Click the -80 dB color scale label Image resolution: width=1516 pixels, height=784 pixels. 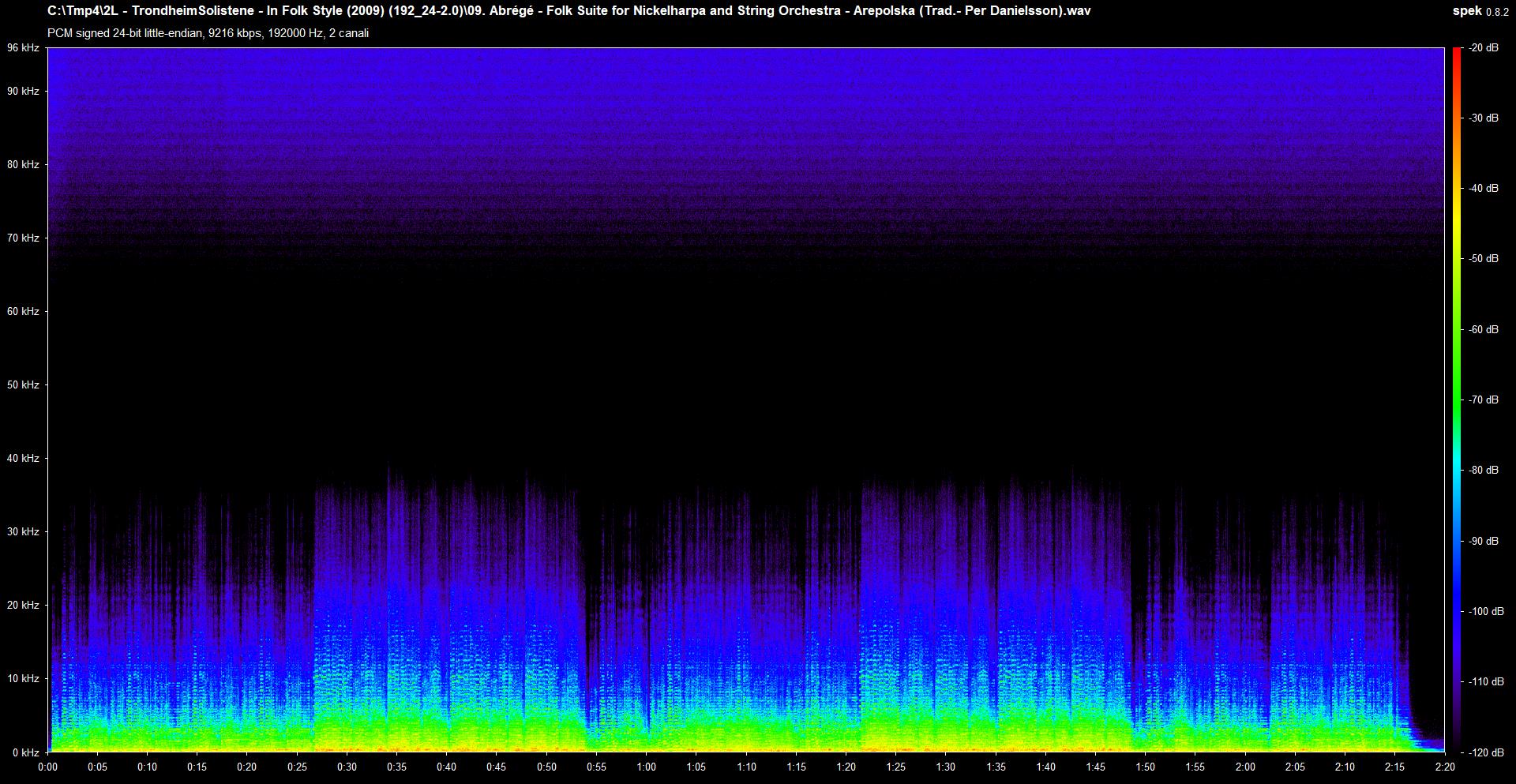click(1483, 471)
